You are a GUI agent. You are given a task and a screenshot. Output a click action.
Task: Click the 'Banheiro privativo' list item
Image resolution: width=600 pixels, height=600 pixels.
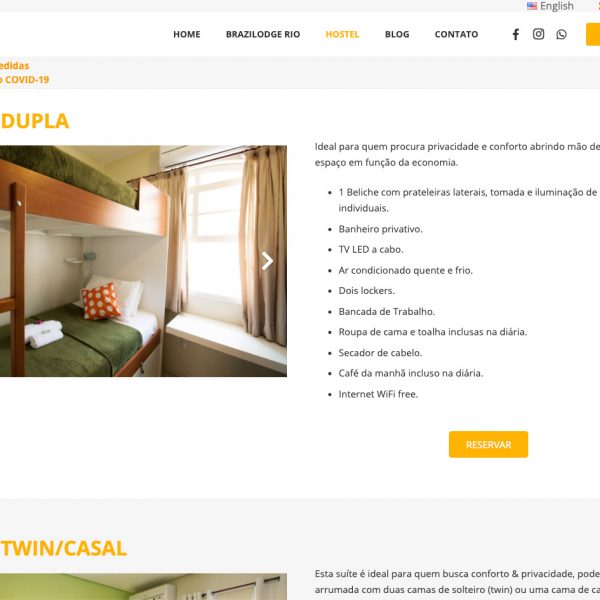click(380, 229)
